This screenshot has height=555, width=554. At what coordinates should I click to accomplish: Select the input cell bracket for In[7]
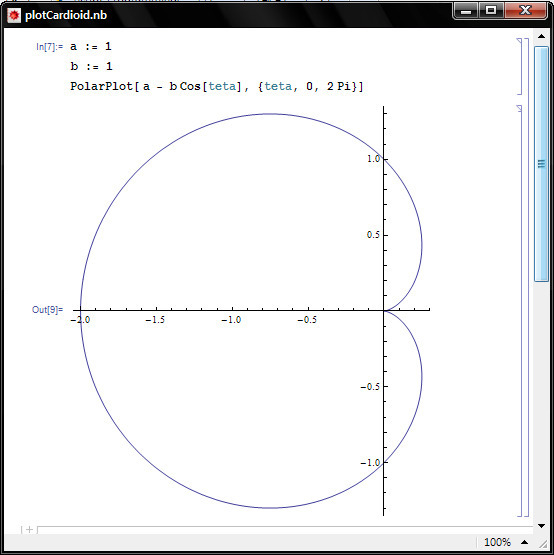click(x=519, y=67)
